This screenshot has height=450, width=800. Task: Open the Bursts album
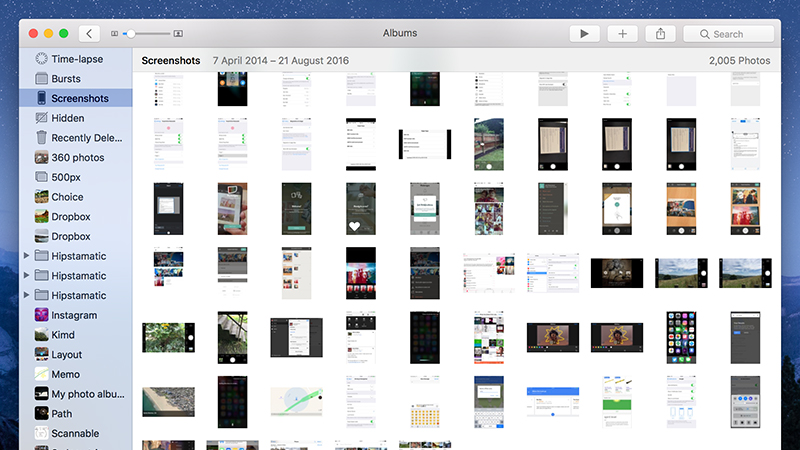tap(76, 79)
